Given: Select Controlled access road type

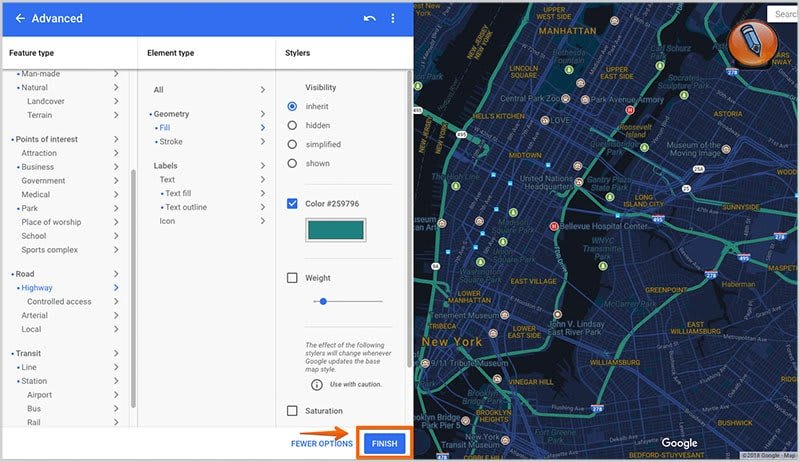Looking at the screenshot, I should (59, 301).
